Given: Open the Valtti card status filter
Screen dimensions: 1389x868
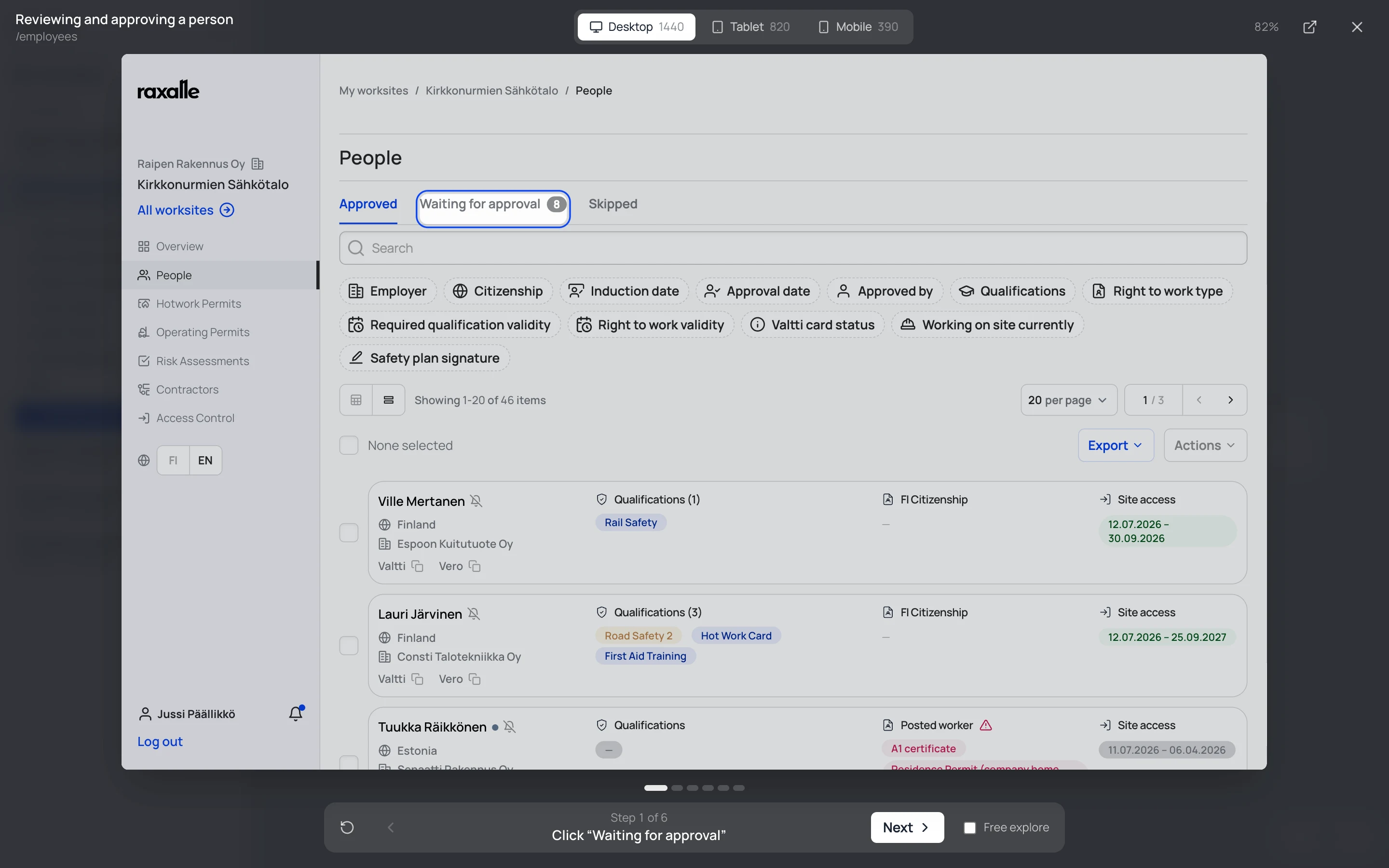Looking at the screenshot, I should (813, 325).
